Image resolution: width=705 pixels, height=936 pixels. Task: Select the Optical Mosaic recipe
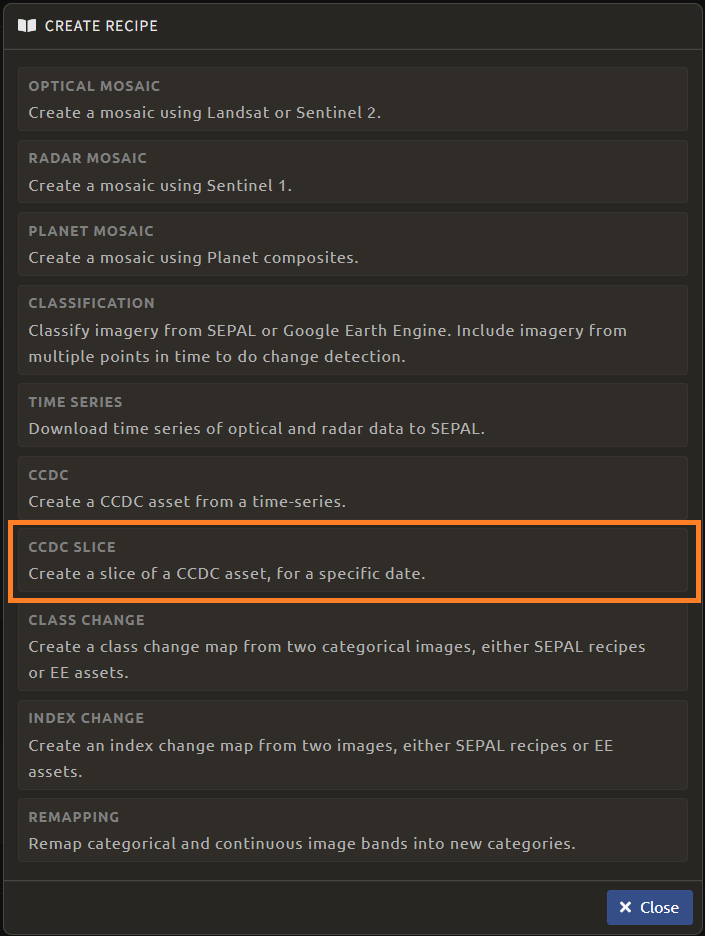click(352, 99)
